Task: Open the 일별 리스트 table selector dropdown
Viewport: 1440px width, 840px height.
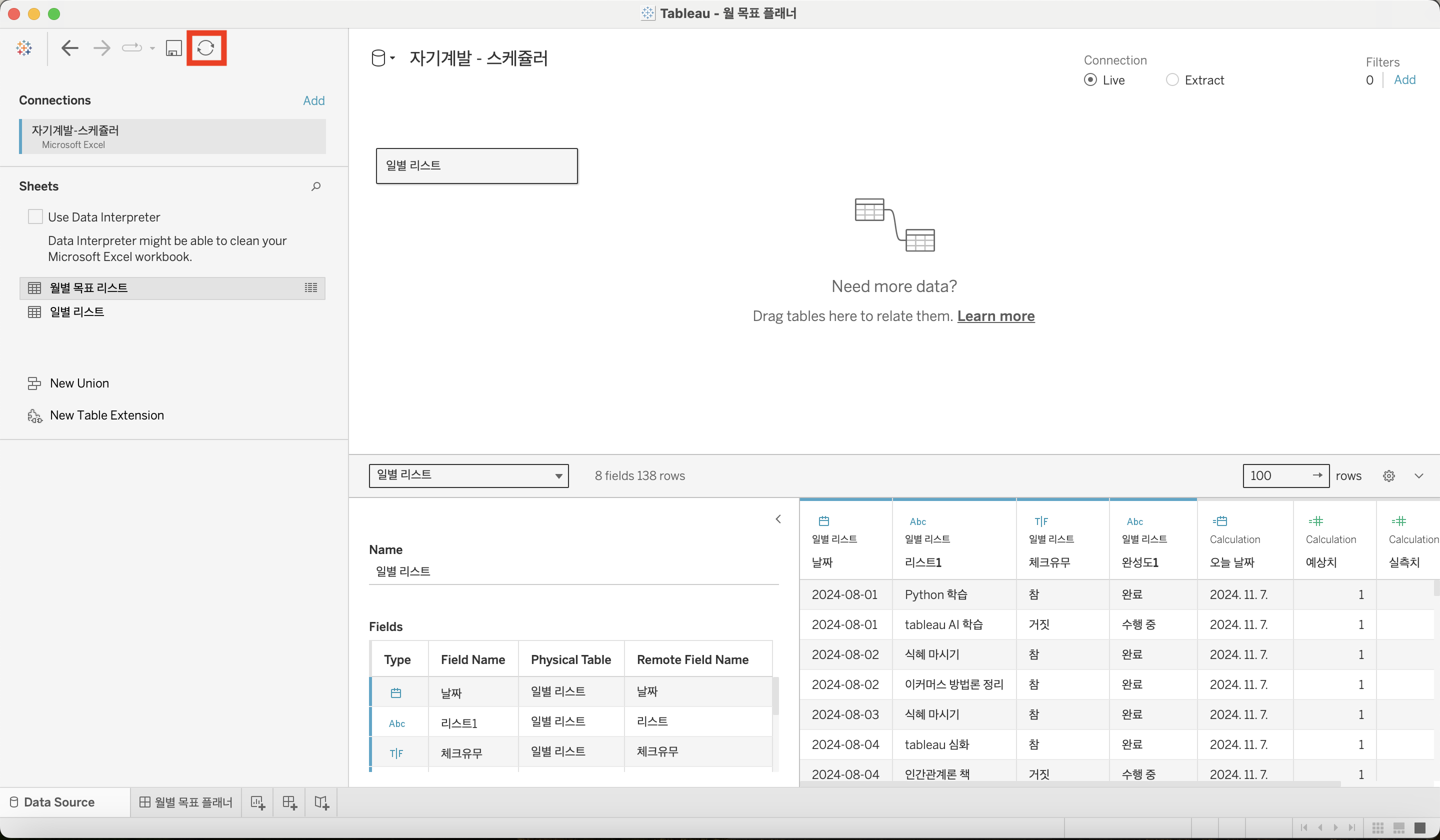Action: (x=468, y=476)
